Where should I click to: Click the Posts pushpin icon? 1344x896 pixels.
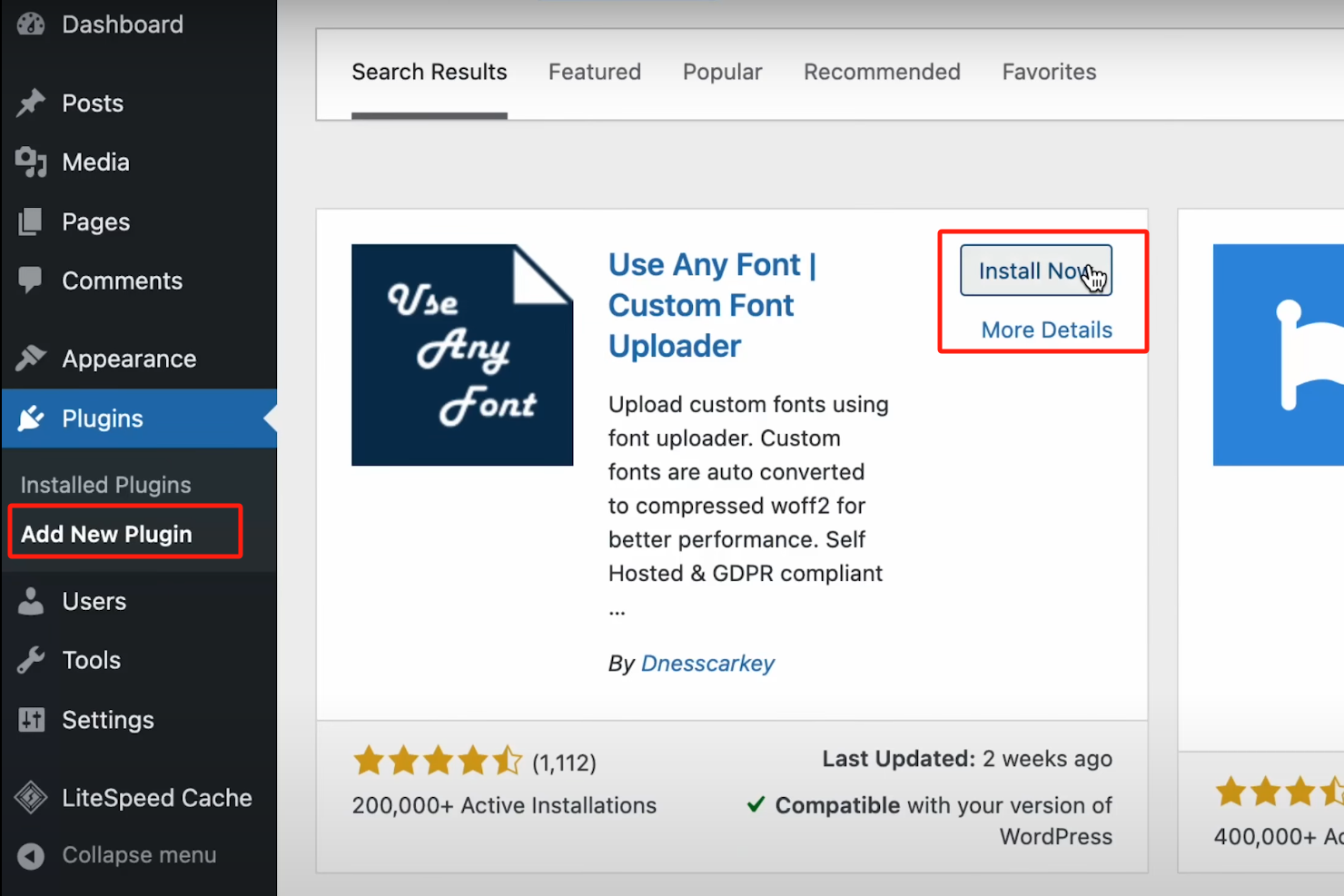[x=31, y=103]
